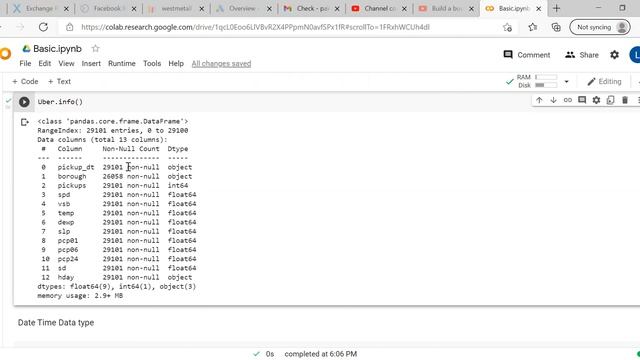Mirror cell in tab icon
Image resolution: width=640 pixels, height=360 pixels.
tap(611, 100)
